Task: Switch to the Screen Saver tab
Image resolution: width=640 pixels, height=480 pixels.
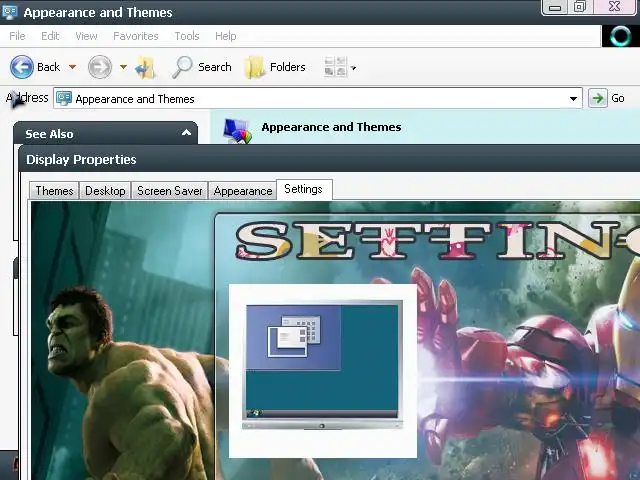Action: click(x=170, y=191)
